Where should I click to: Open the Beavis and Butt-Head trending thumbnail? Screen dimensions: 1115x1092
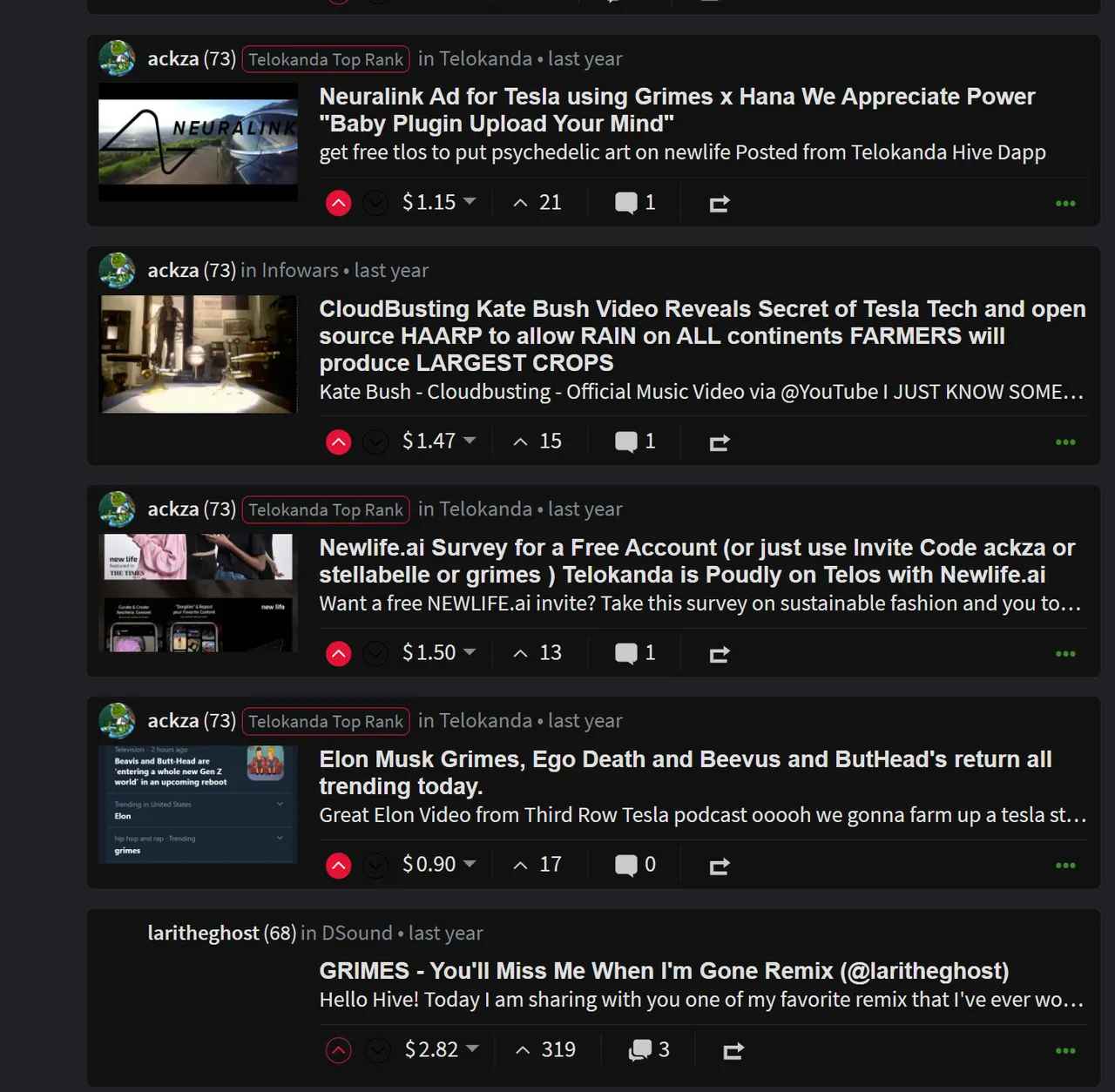click(198, 805)
